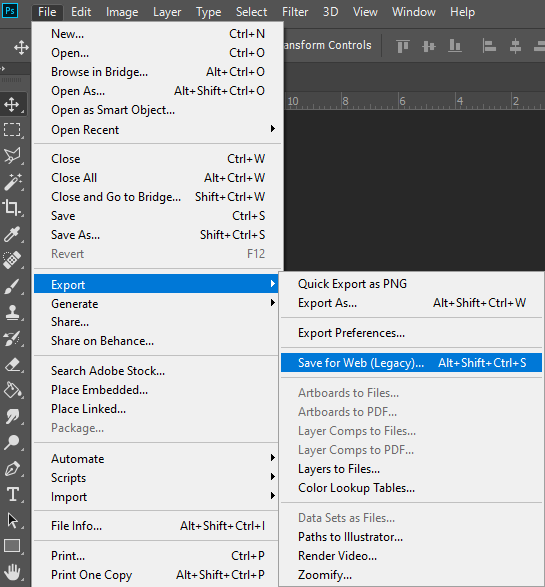Select the Rectangular Marquee tool
This screenshot has width=545, height=587.
tap(12, 130)
